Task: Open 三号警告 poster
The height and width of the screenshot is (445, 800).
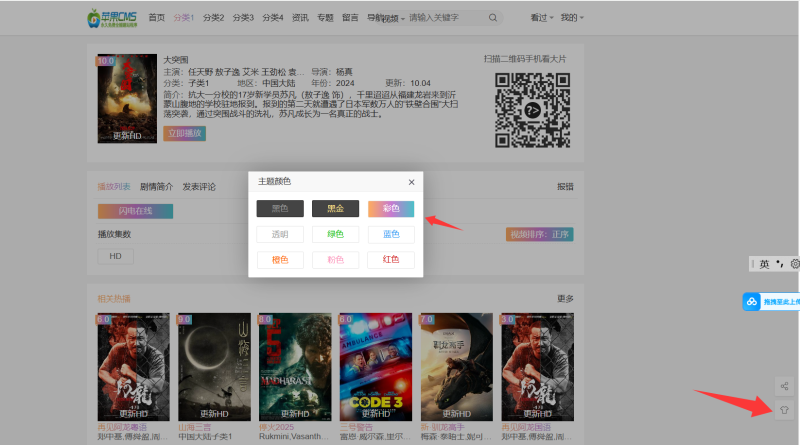Action: pyautogui.click(x=376, y=367)
